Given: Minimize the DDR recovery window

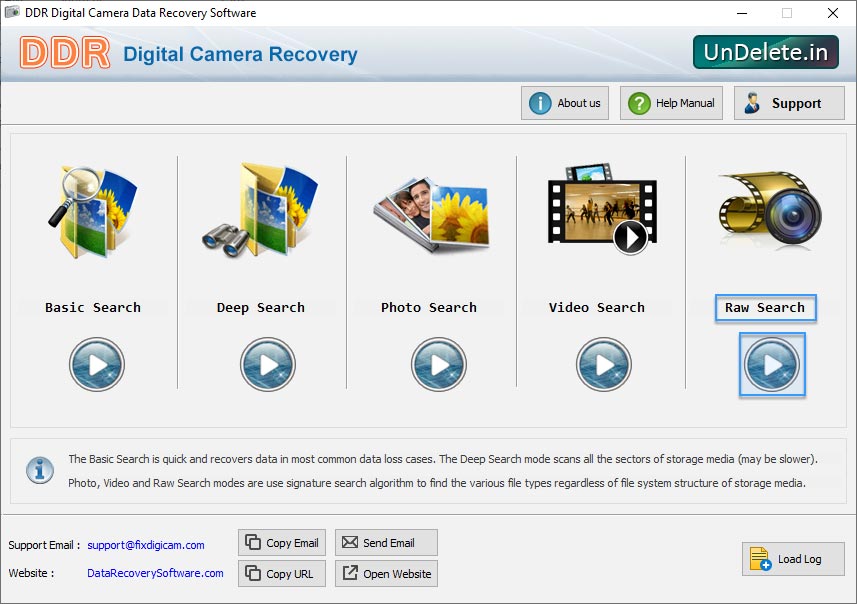Looking at the screenshot, I should pyautogui.click(x=742, y=13).
